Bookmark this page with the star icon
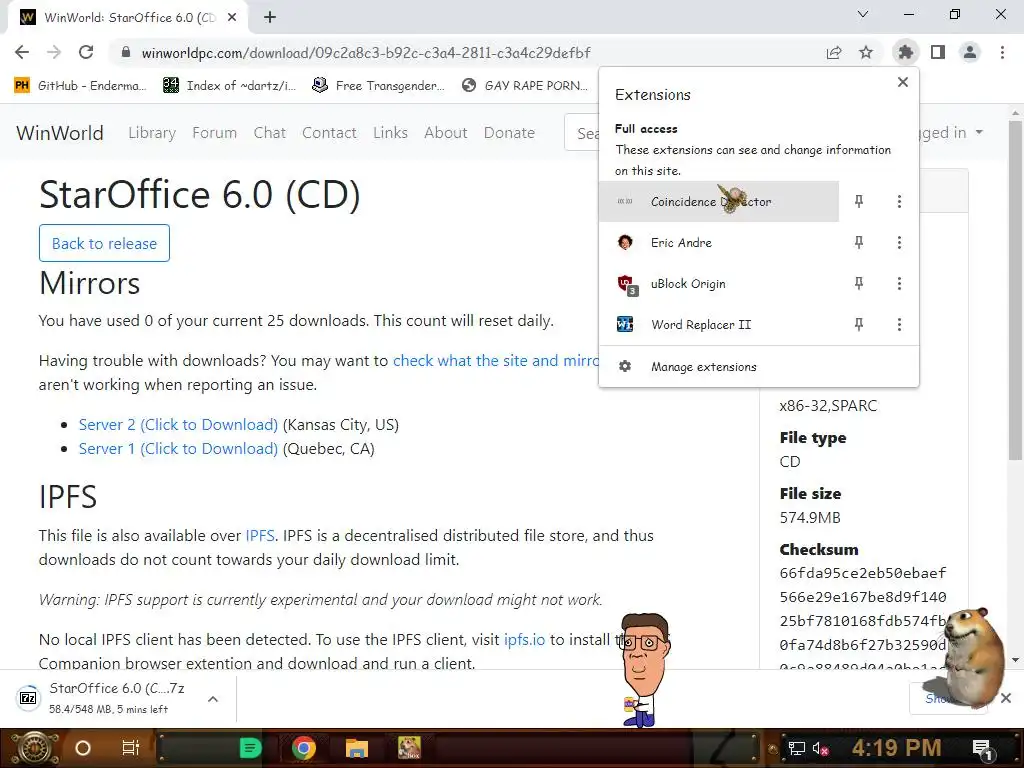The height and width of the screenshot is (768, 1024). point(866,52)
